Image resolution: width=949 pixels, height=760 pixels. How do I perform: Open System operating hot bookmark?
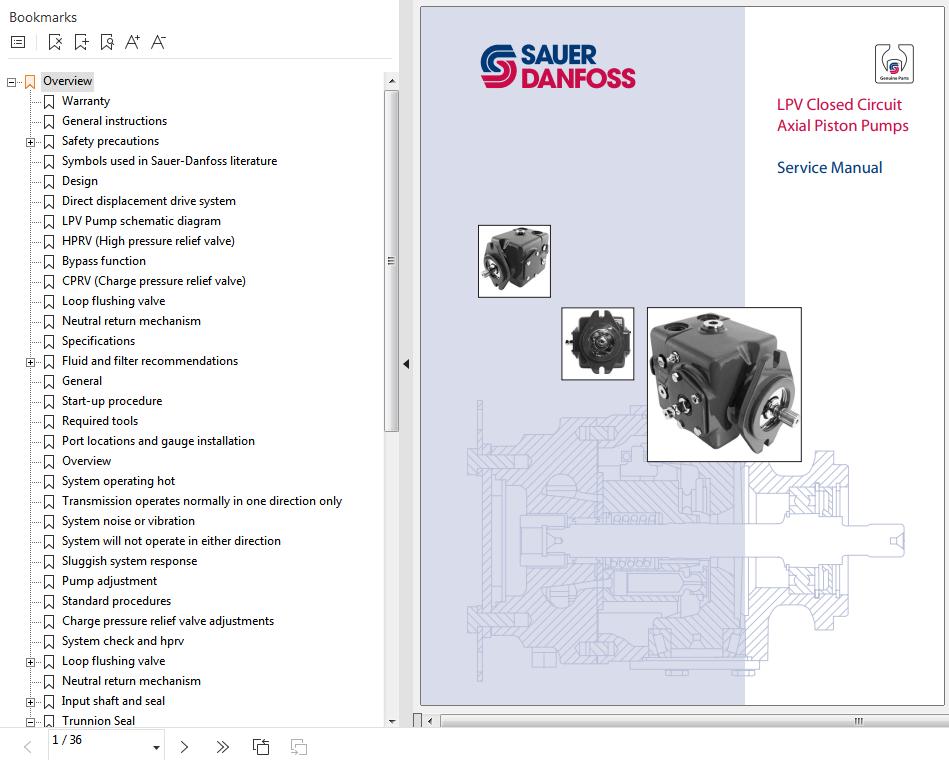[118, 481]
